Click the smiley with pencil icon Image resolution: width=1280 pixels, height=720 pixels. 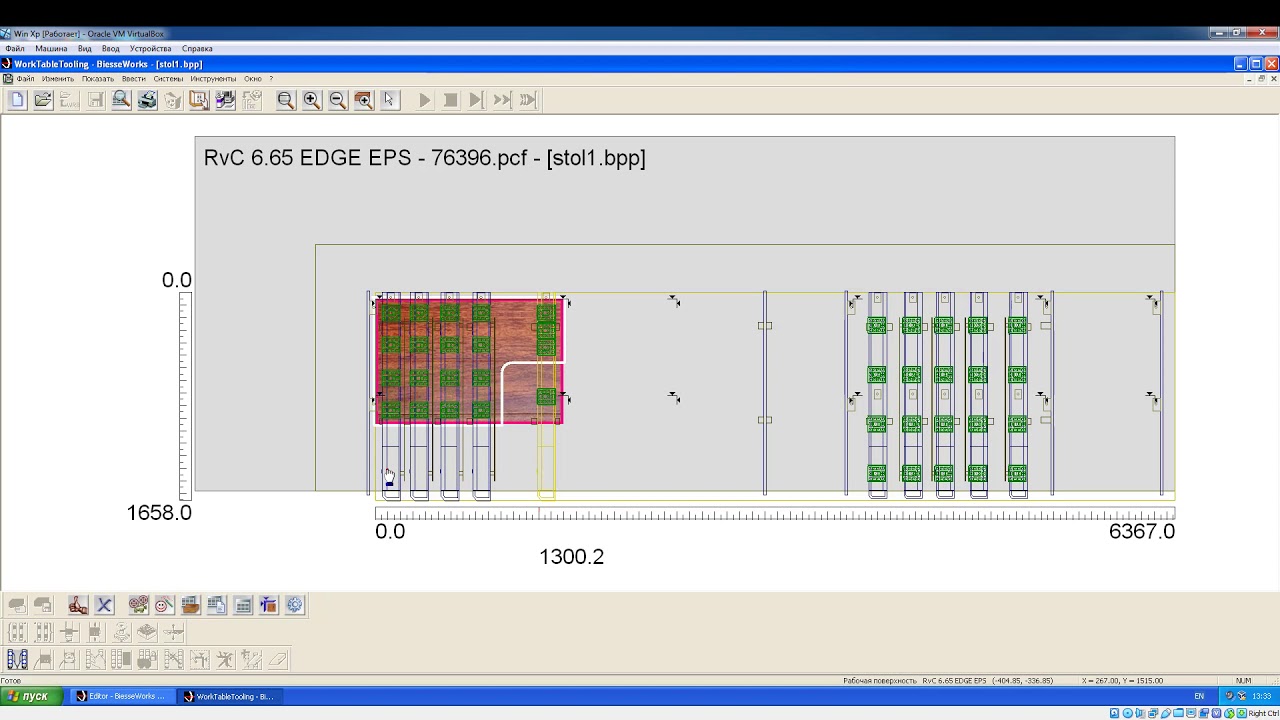(164, 605)
